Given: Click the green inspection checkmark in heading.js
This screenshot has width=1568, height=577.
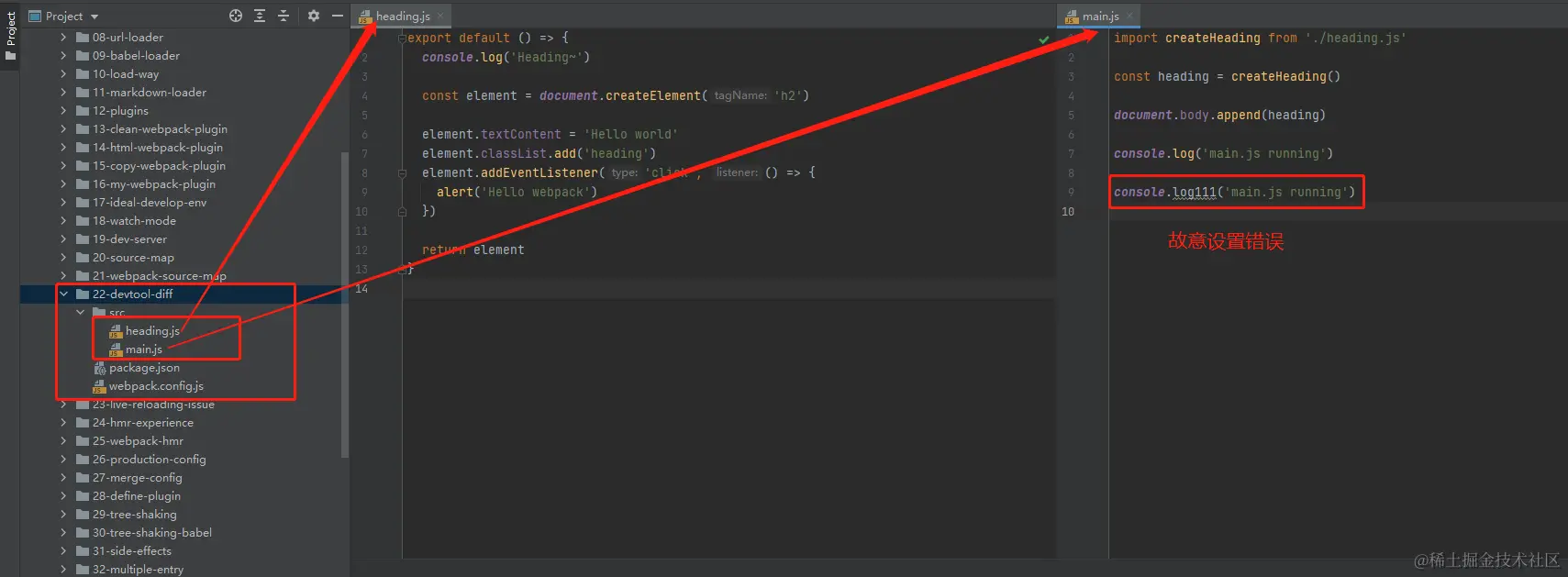Looking at the screenshot, I should [1044, 39].
